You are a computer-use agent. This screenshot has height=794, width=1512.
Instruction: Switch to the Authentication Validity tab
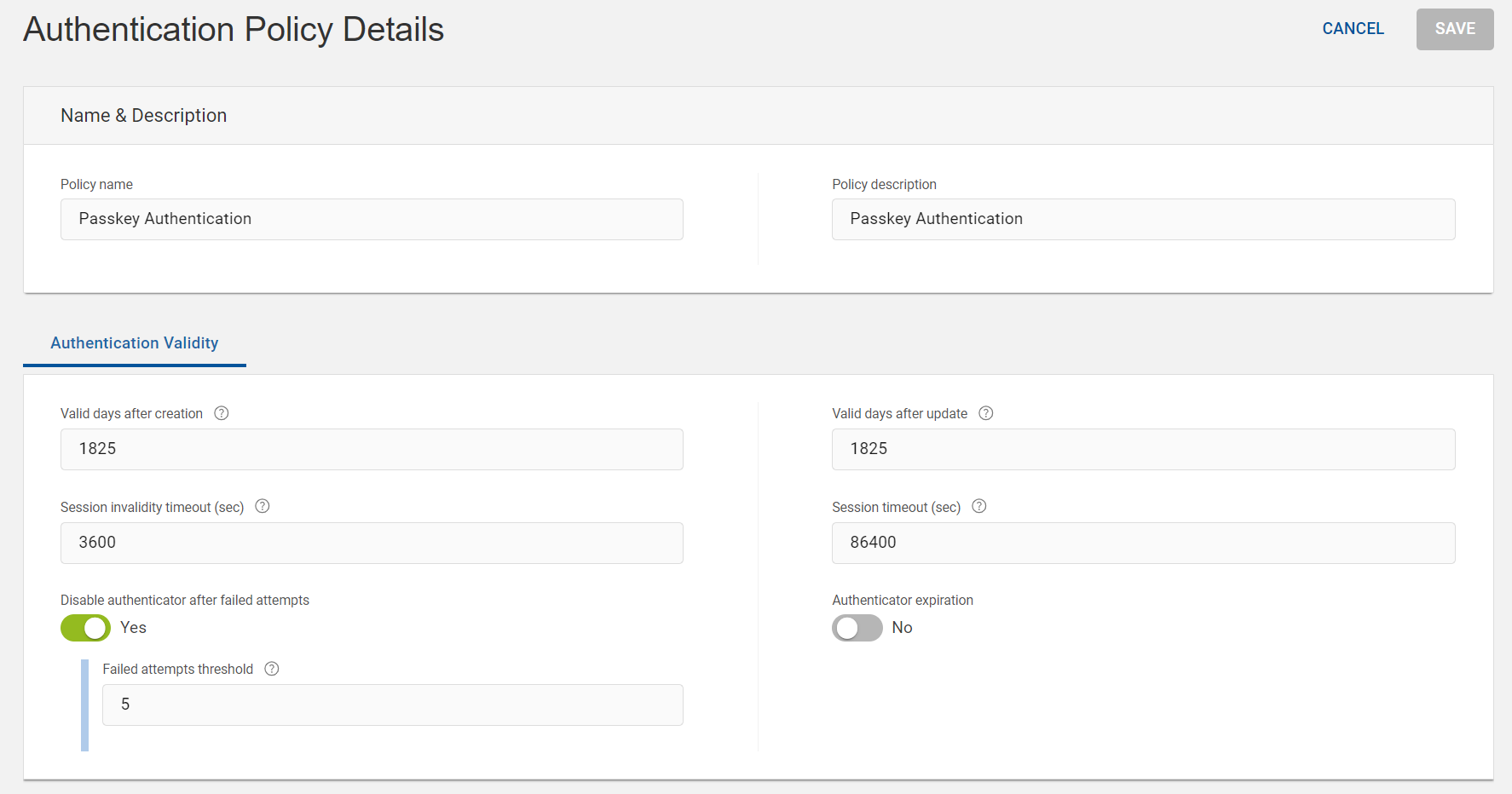pos(135,343)
